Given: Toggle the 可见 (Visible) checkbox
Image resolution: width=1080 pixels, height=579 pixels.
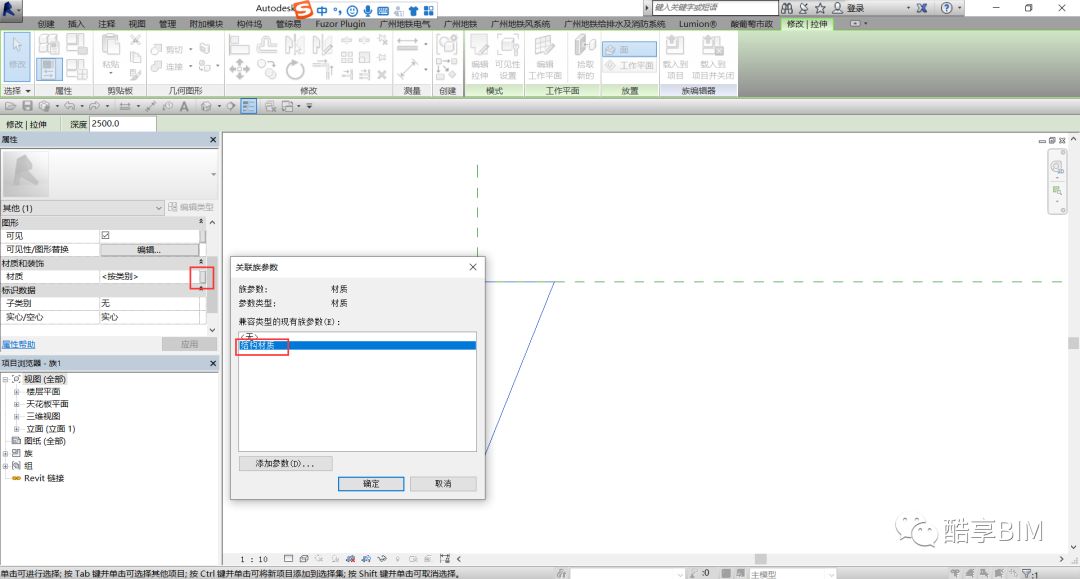Looking at the screenshot, I should pyautogui.click(x=105, y=235).
